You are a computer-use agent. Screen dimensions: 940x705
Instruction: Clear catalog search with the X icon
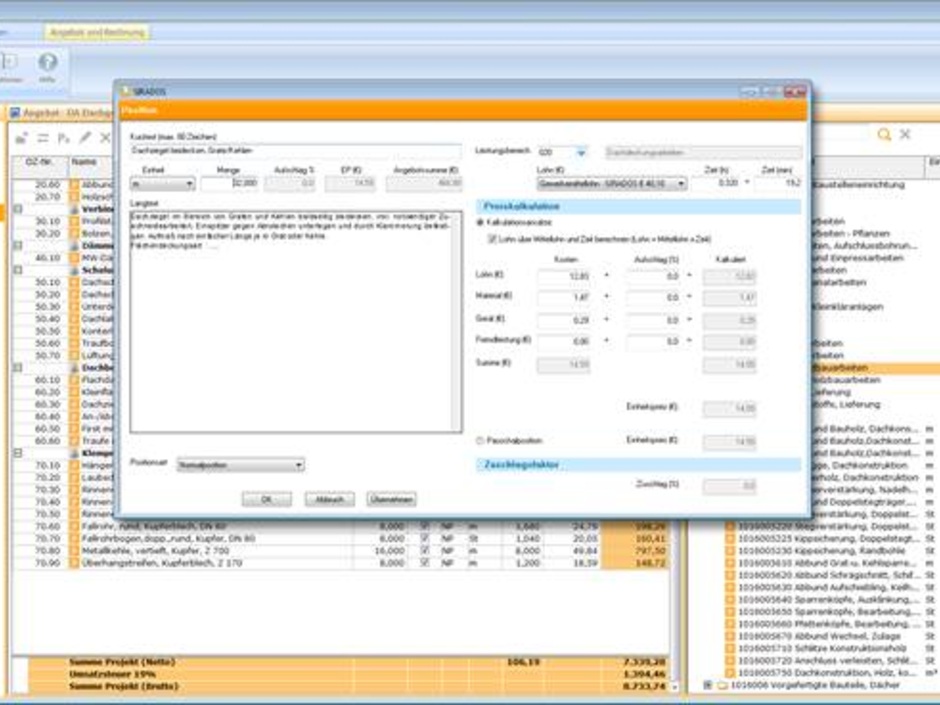905,134
